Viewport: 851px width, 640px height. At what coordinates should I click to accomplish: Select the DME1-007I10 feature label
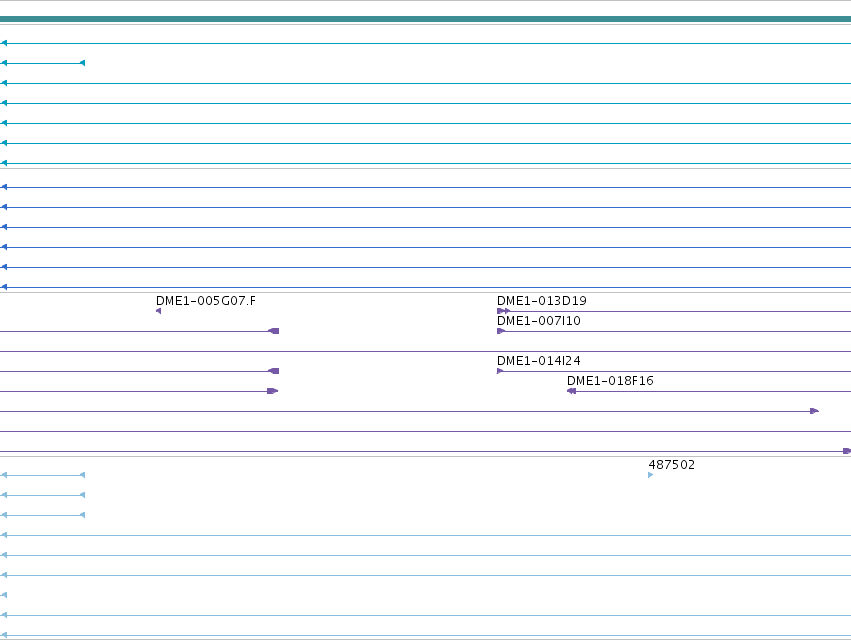[538, 321]
